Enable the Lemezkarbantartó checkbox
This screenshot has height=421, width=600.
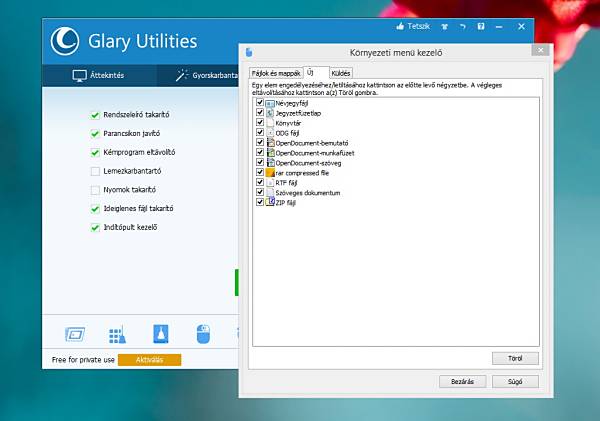95,171
